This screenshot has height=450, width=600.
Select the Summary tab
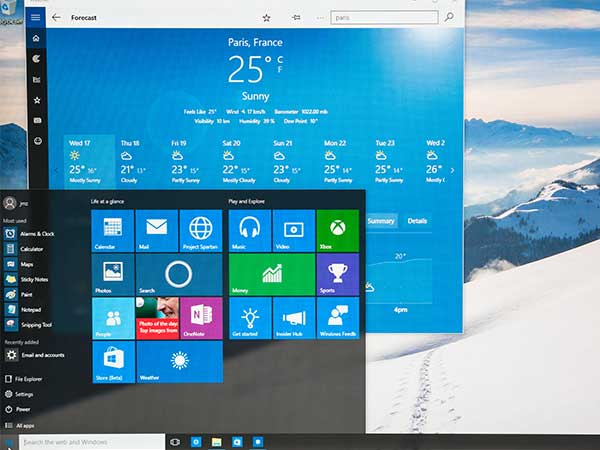click(x=382, y=220)
